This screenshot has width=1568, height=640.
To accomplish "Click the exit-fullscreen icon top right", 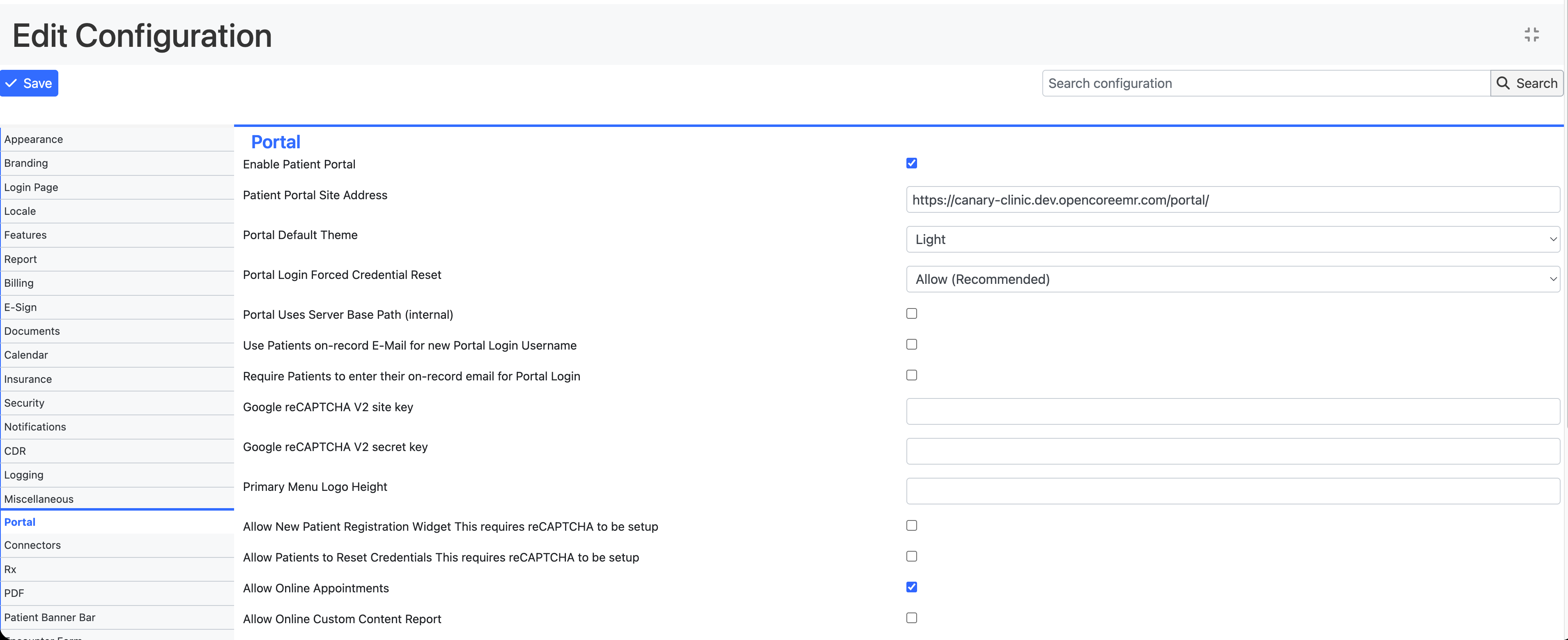I will (1532, 35).
